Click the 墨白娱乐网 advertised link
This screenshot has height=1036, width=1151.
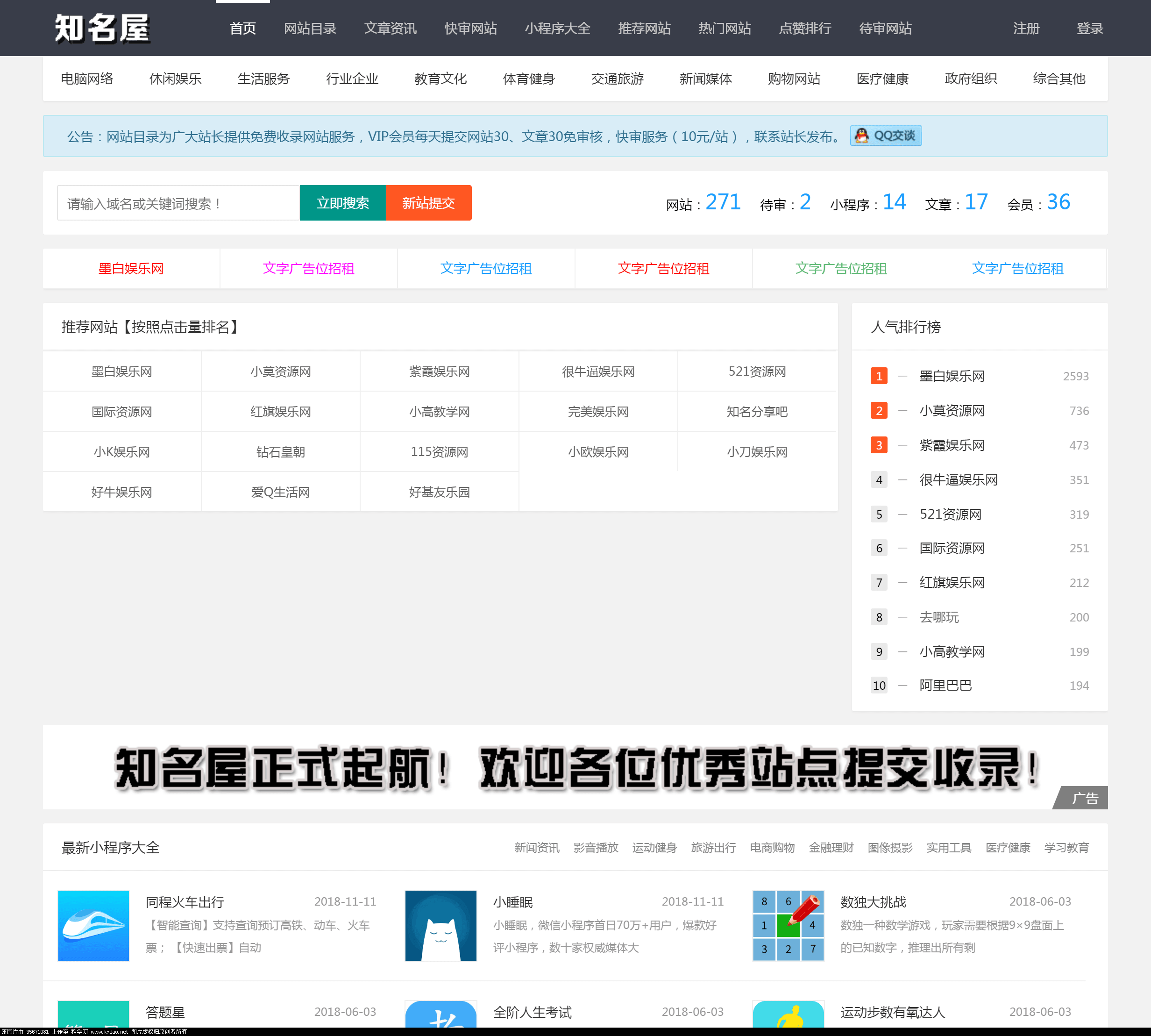pos(134,268)
